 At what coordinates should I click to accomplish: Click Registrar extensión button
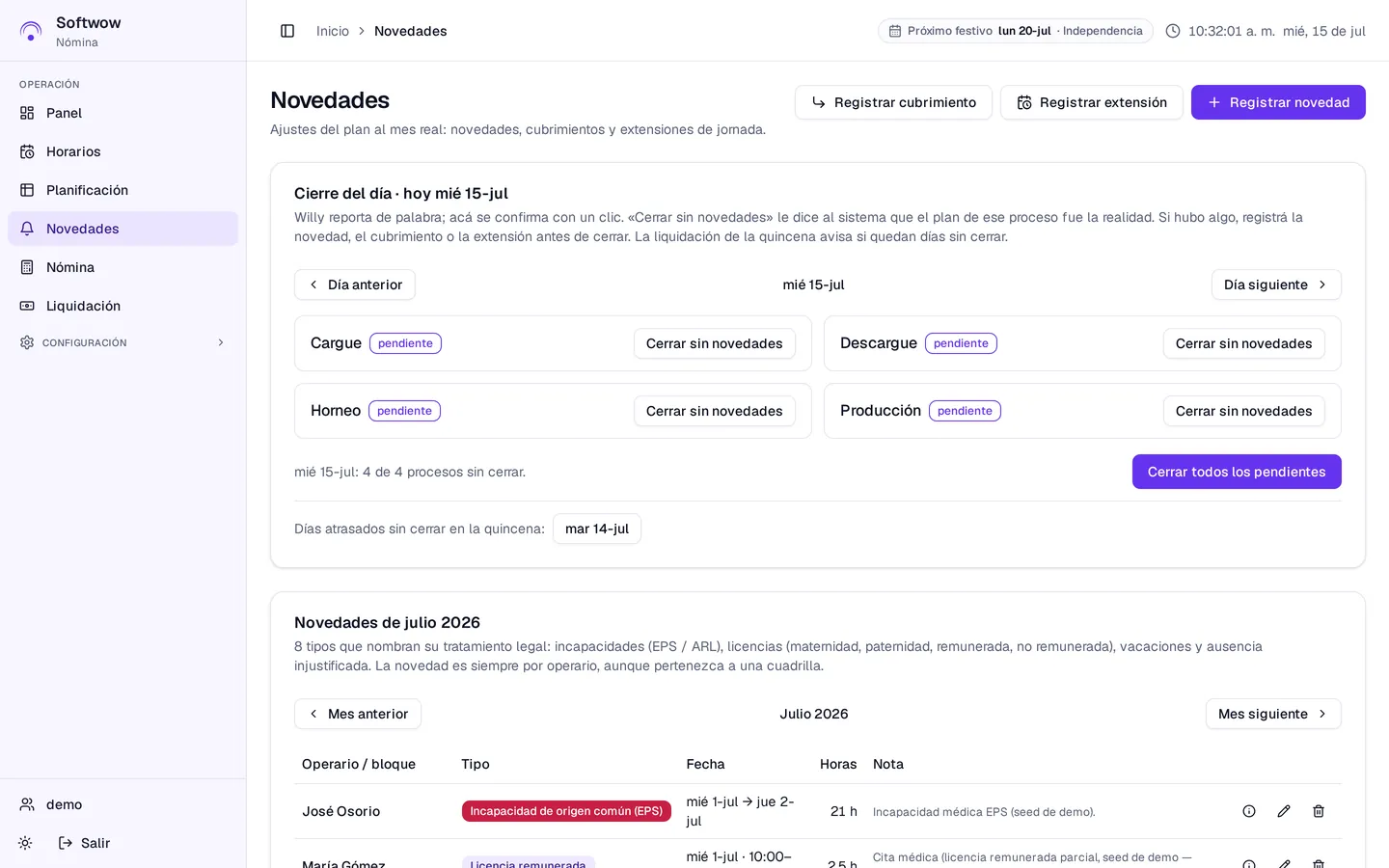1092,102
